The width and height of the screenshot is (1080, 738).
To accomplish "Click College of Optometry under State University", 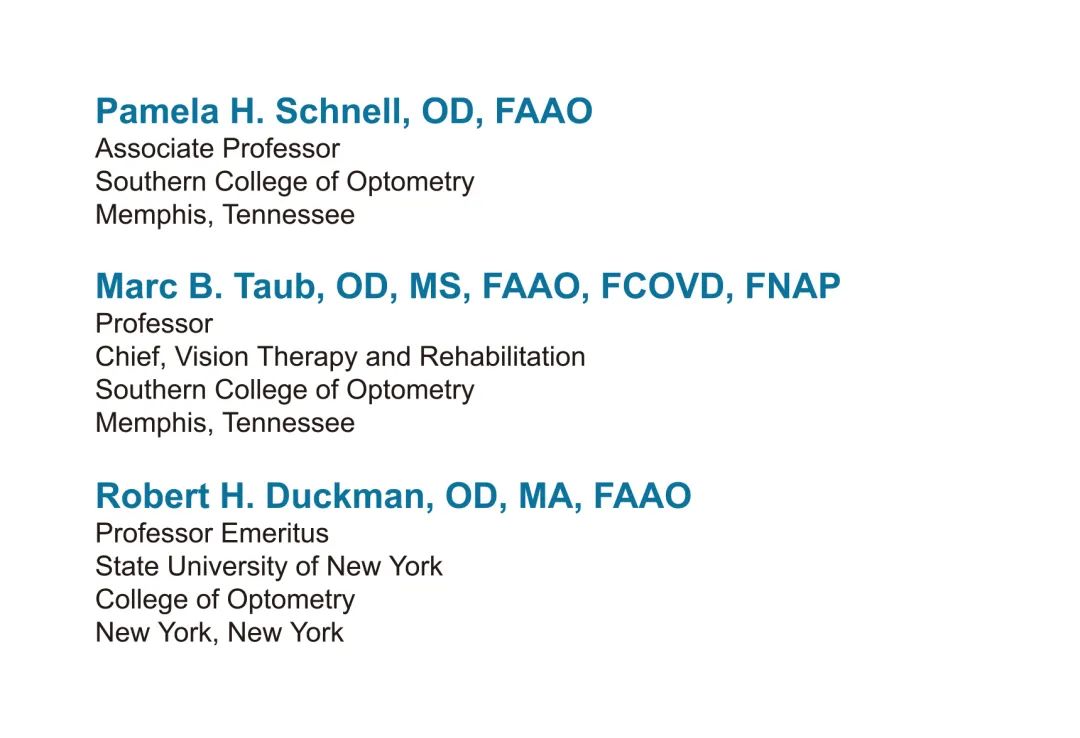I will click(224, 599).
